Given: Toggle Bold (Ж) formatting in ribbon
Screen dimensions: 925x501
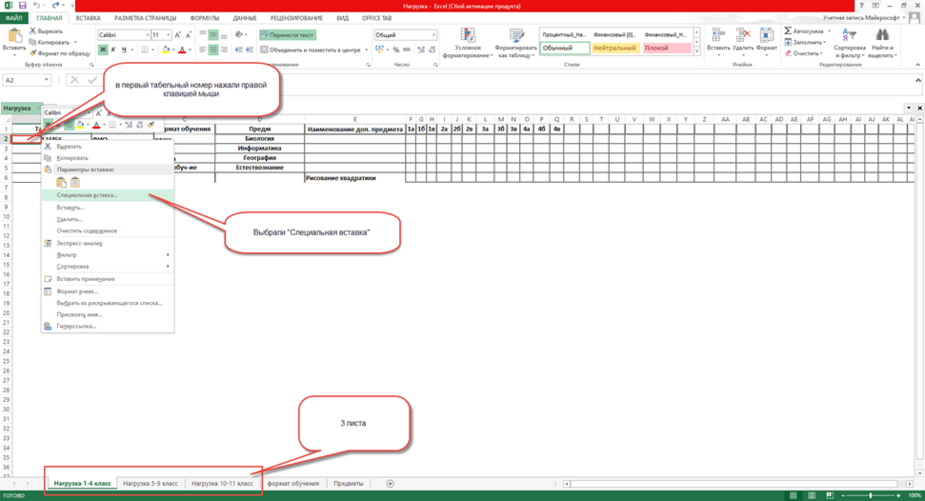Looking at the screenshot, I should pyautogui.click(x=102, y=49).
